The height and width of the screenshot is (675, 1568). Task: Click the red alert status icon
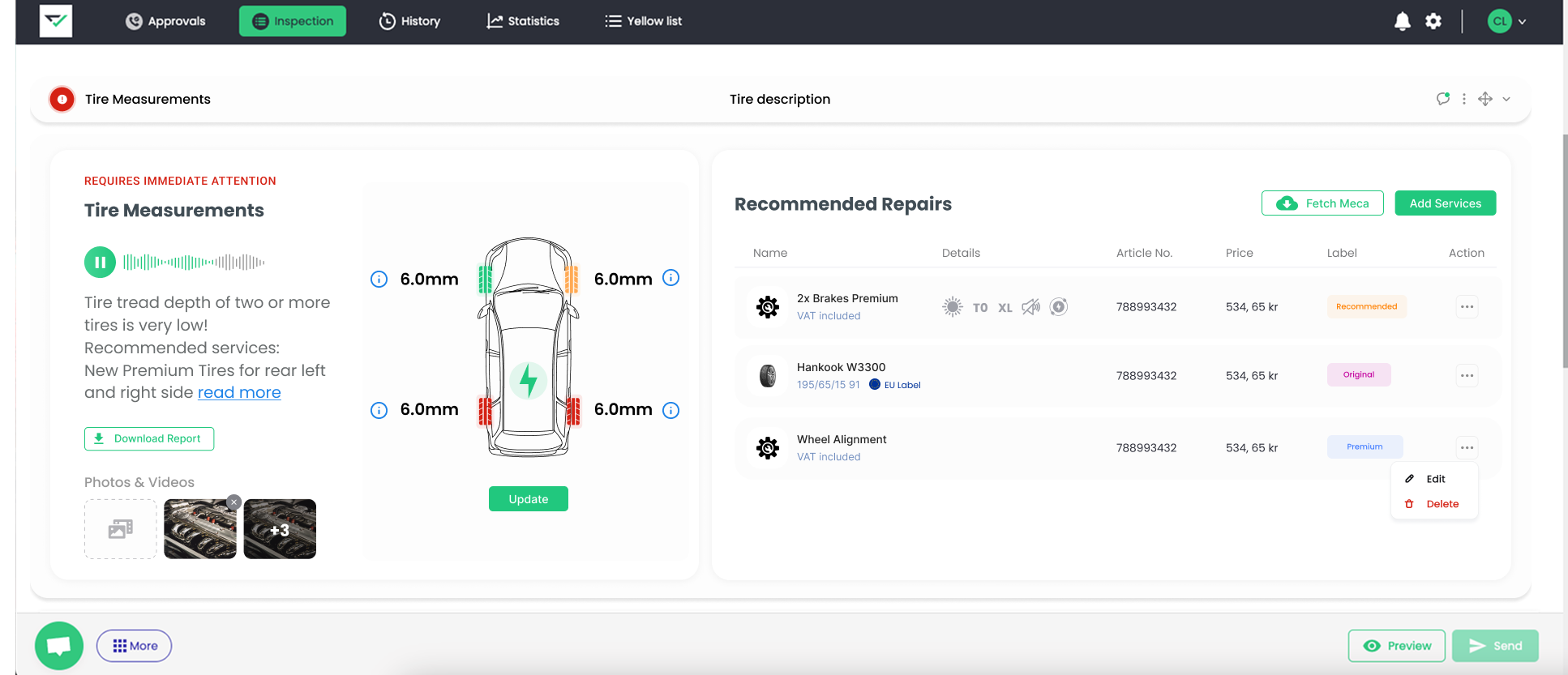[x=62, y=99]
